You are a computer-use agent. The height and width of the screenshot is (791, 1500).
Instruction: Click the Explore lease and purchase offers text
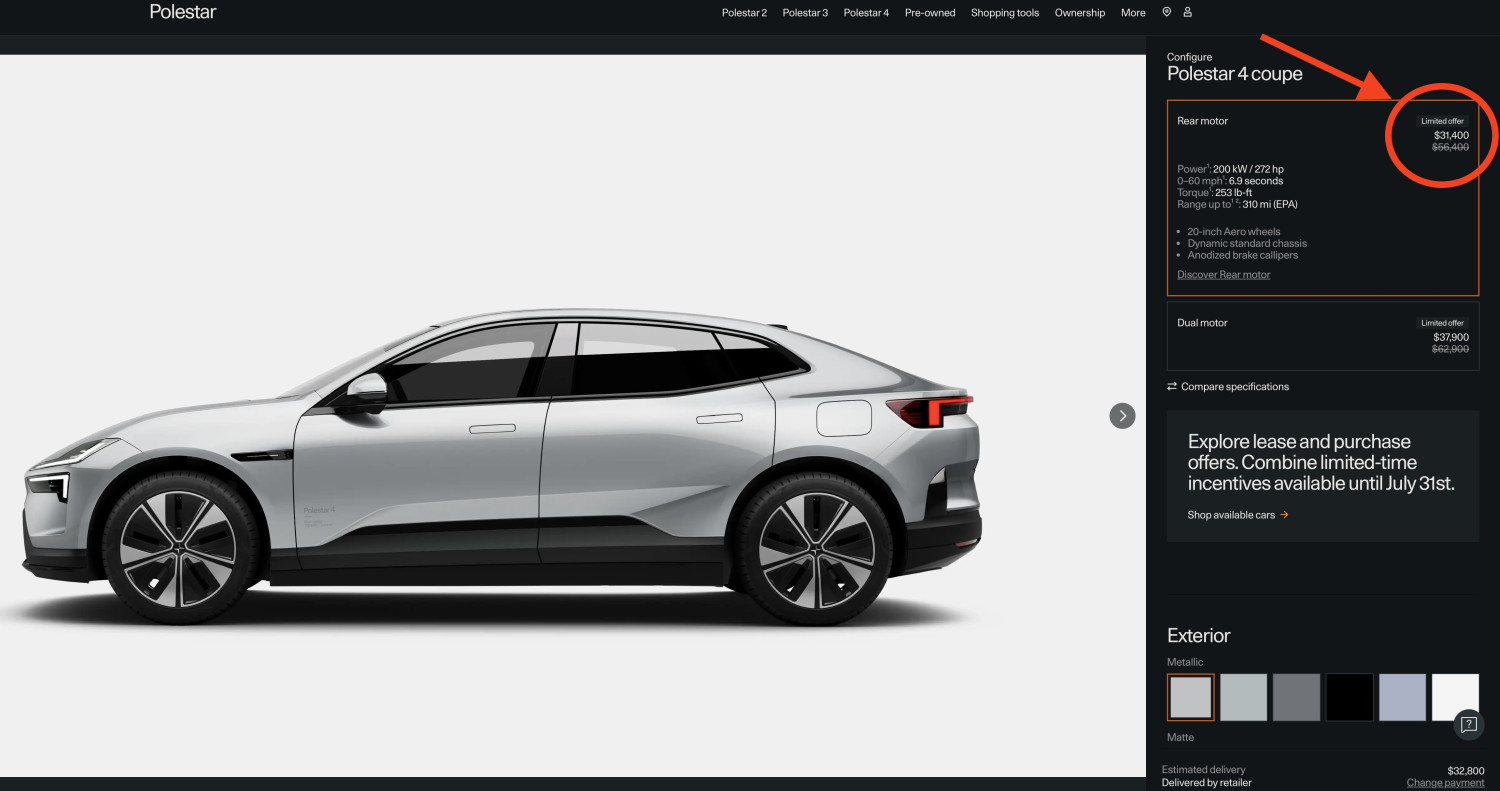pyautogui.click(x=1321, y=462)
